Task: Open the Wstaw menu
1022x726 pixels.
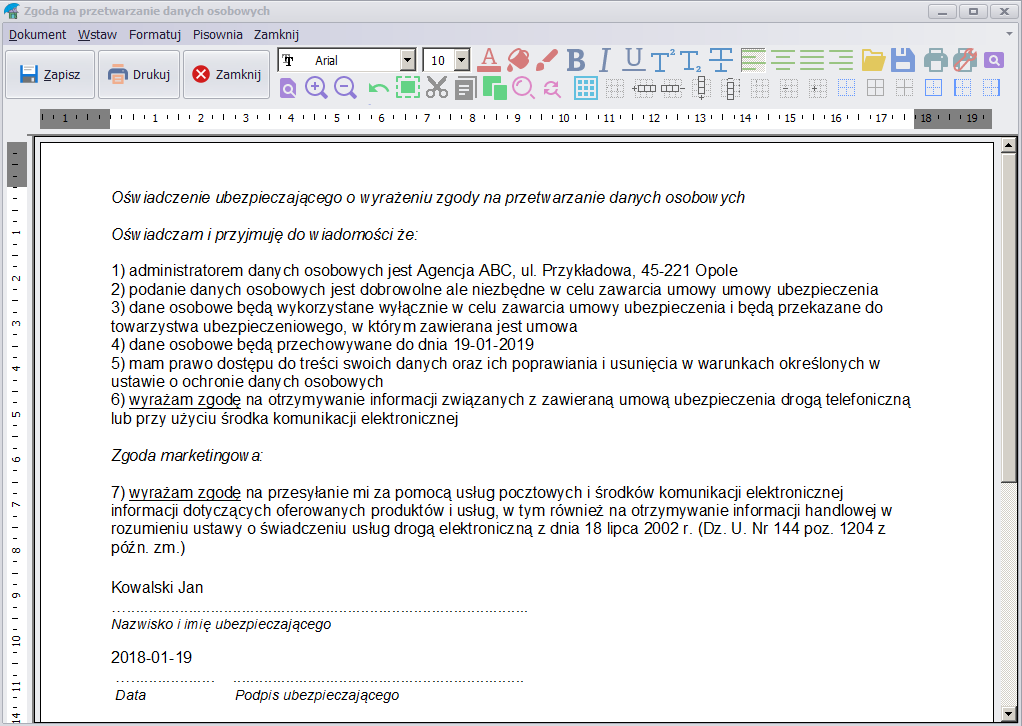Action: coord(97,35)
